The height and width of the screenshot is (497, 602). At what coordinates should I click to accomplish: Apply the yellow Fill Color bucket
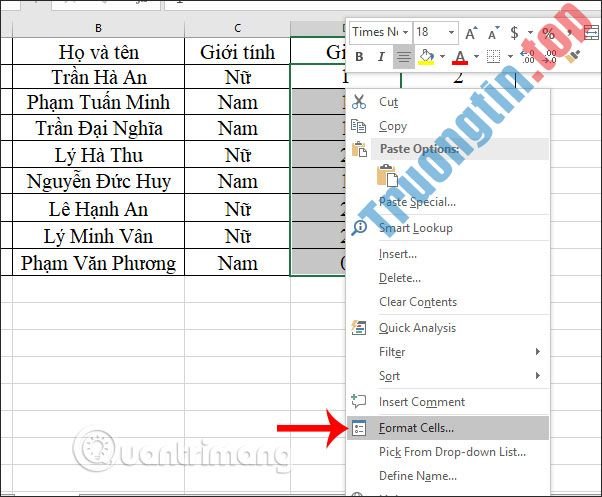(427, 57)
